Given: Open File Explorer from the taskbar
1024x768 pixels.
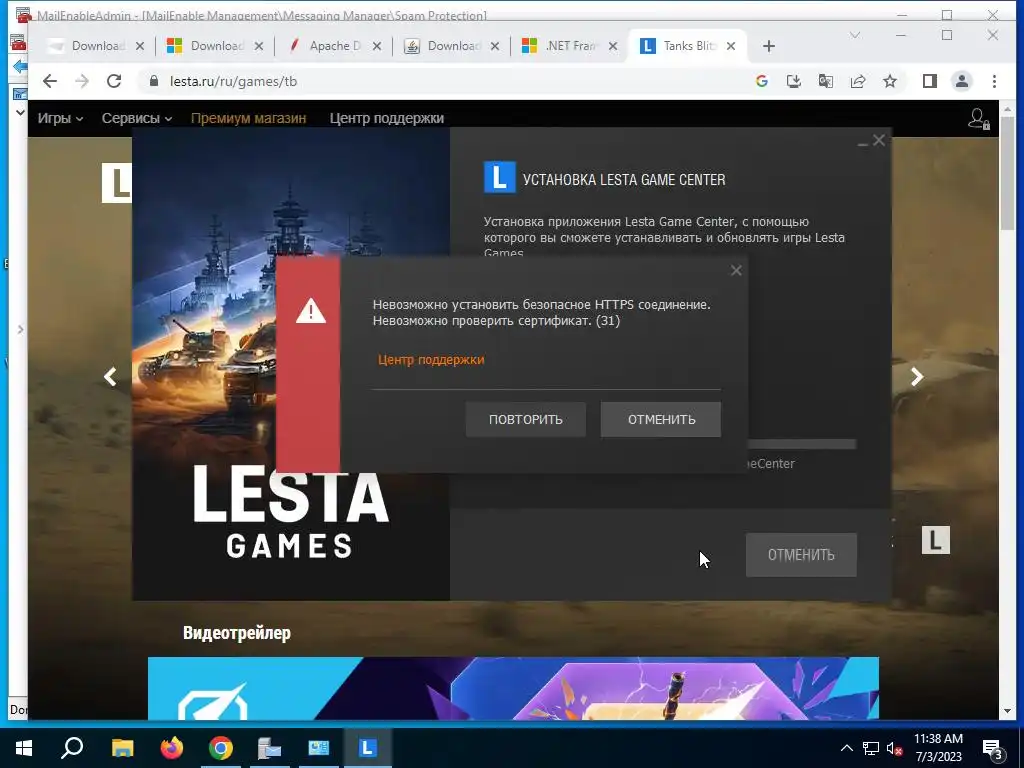Looking at the screenshot, I should 122,748.
